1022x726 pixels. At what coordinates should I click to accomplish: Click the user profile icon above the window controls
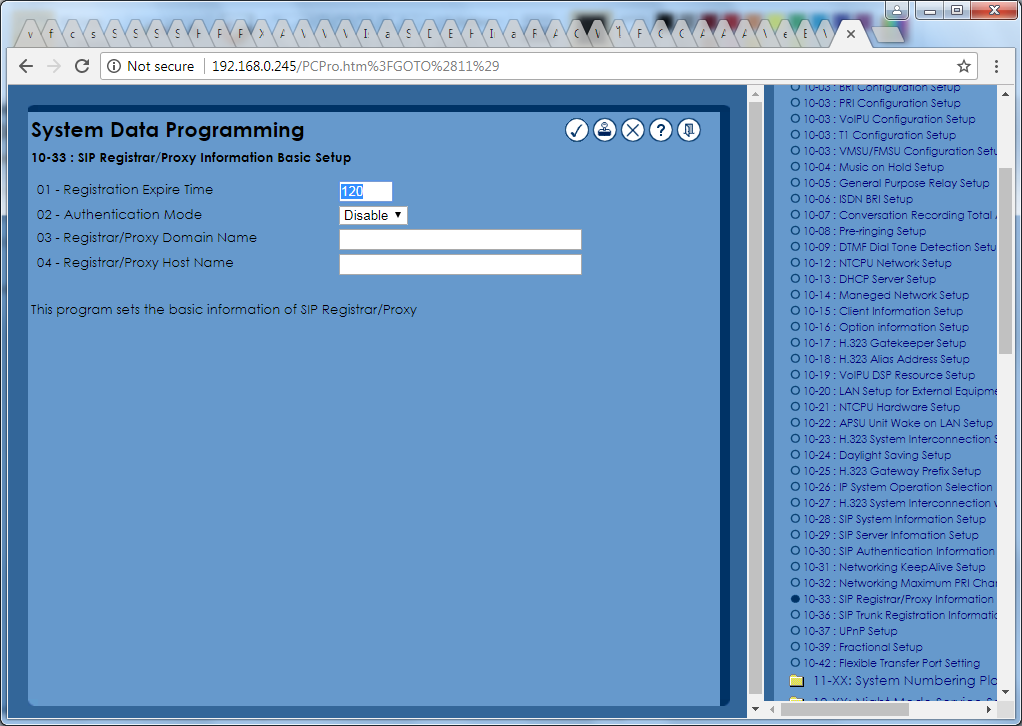point(896,10)
